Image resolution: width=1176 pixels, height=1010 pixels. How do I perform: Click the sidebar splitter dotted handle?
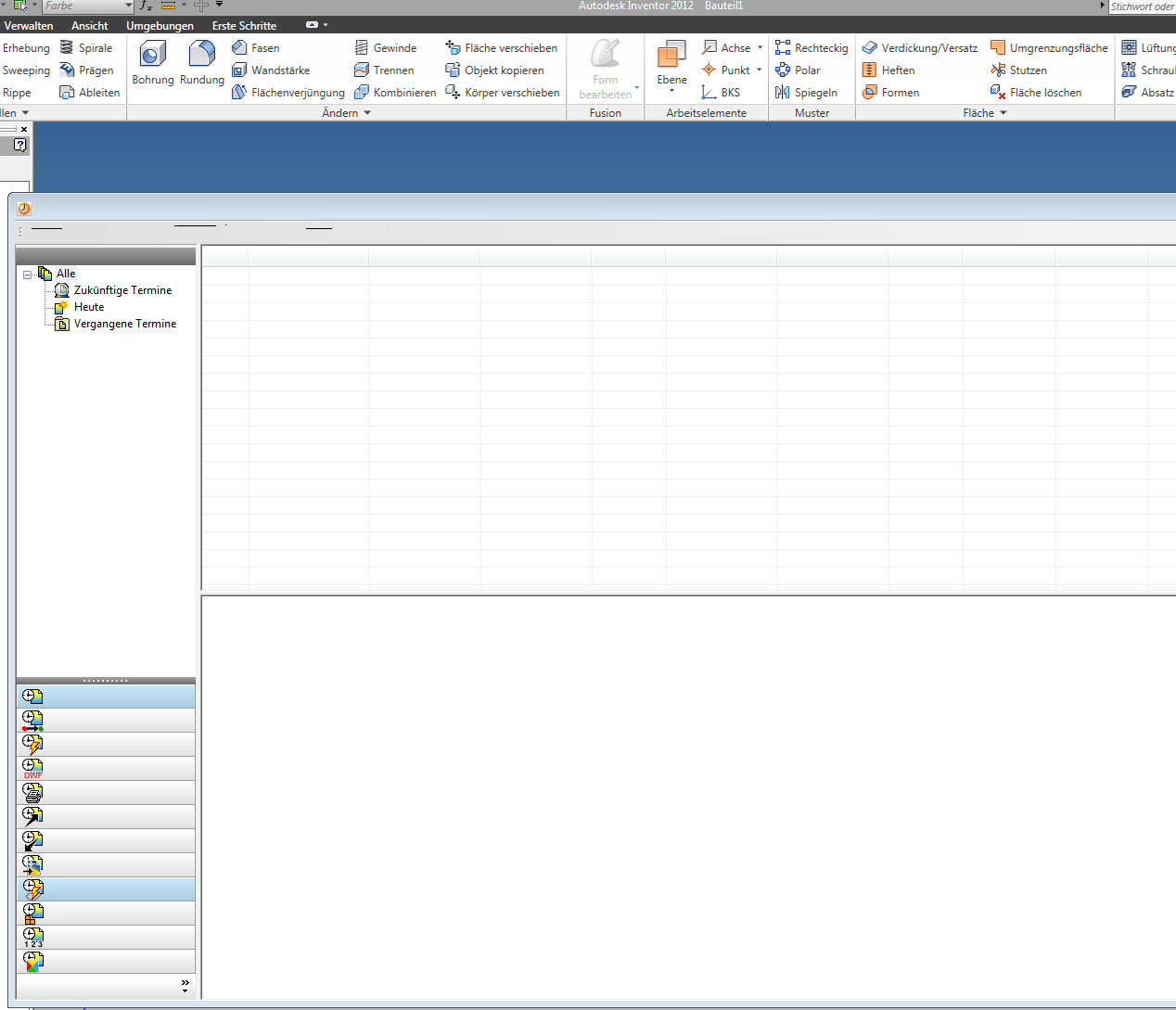coord(106,681)
